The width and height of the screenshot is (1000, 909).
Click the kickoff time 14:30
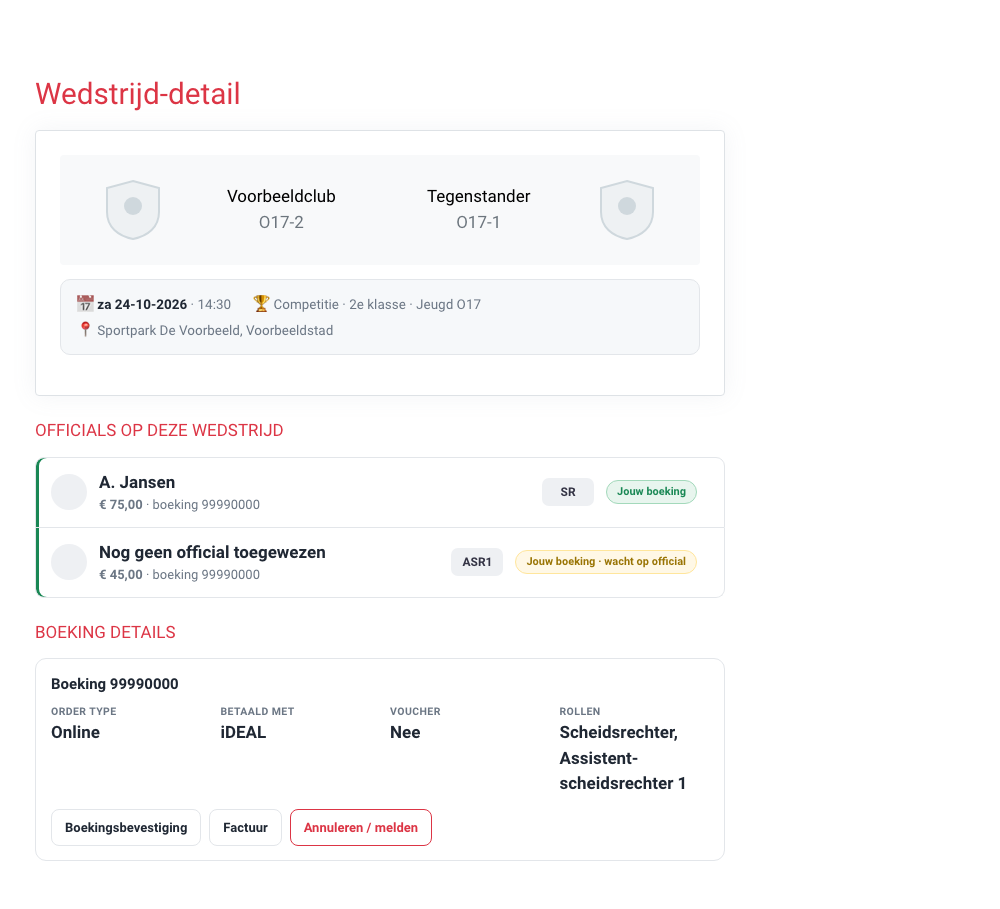pyautogui.click(x=214, y=304)
